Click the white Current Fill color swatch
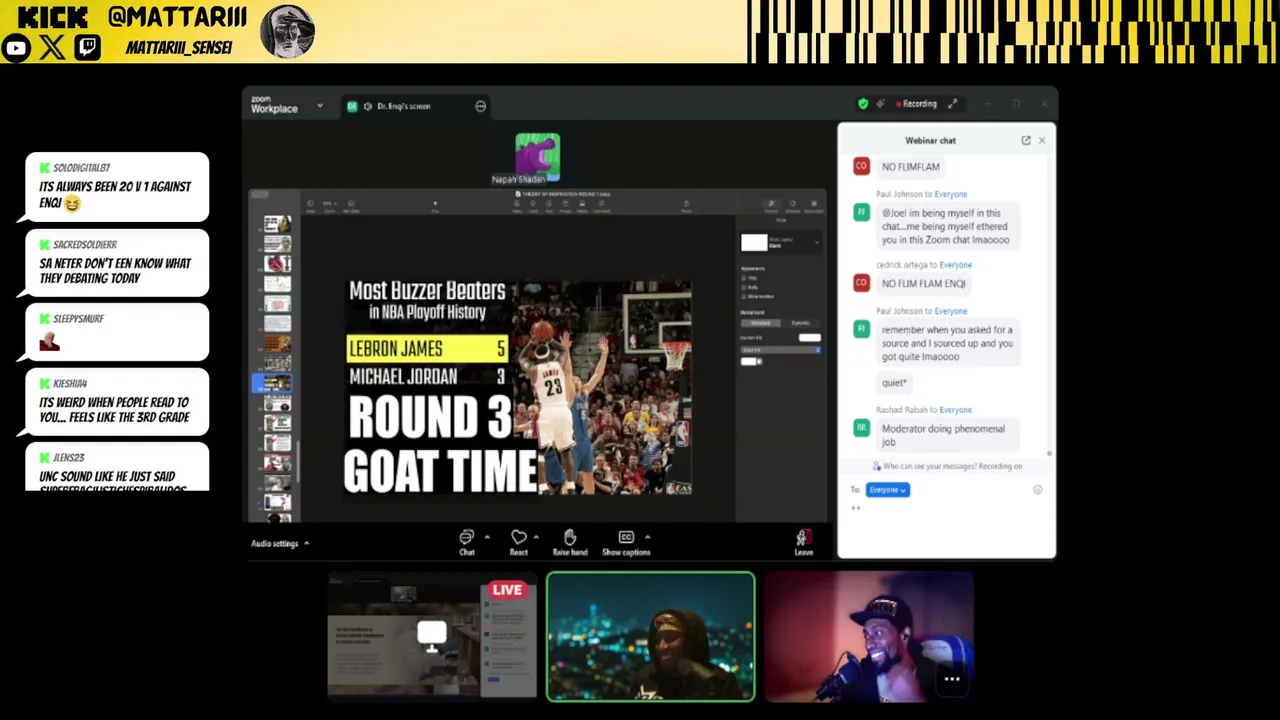Screen dimensions: 1280x720 click(x=810, y=337)
